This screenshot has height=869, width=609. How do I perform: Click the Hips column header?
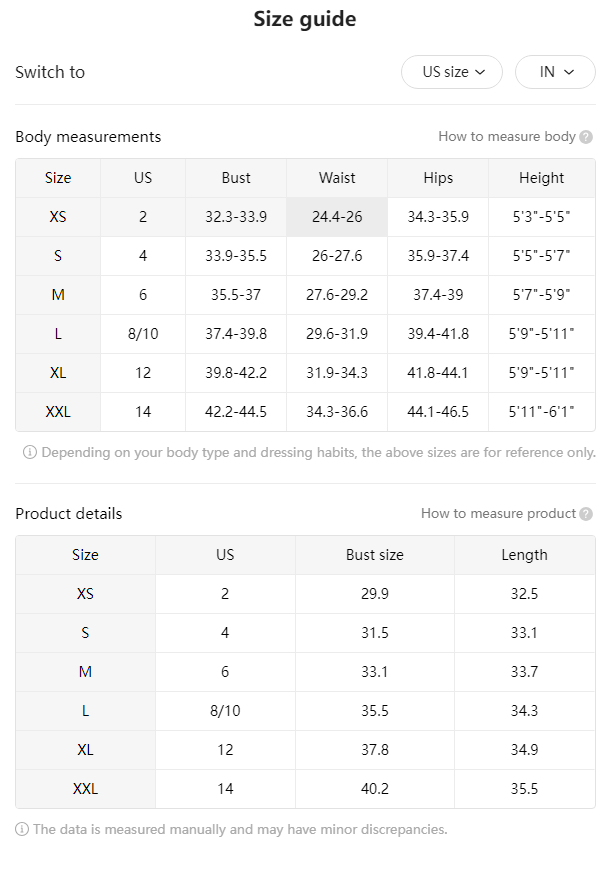[x=438, y=178]
